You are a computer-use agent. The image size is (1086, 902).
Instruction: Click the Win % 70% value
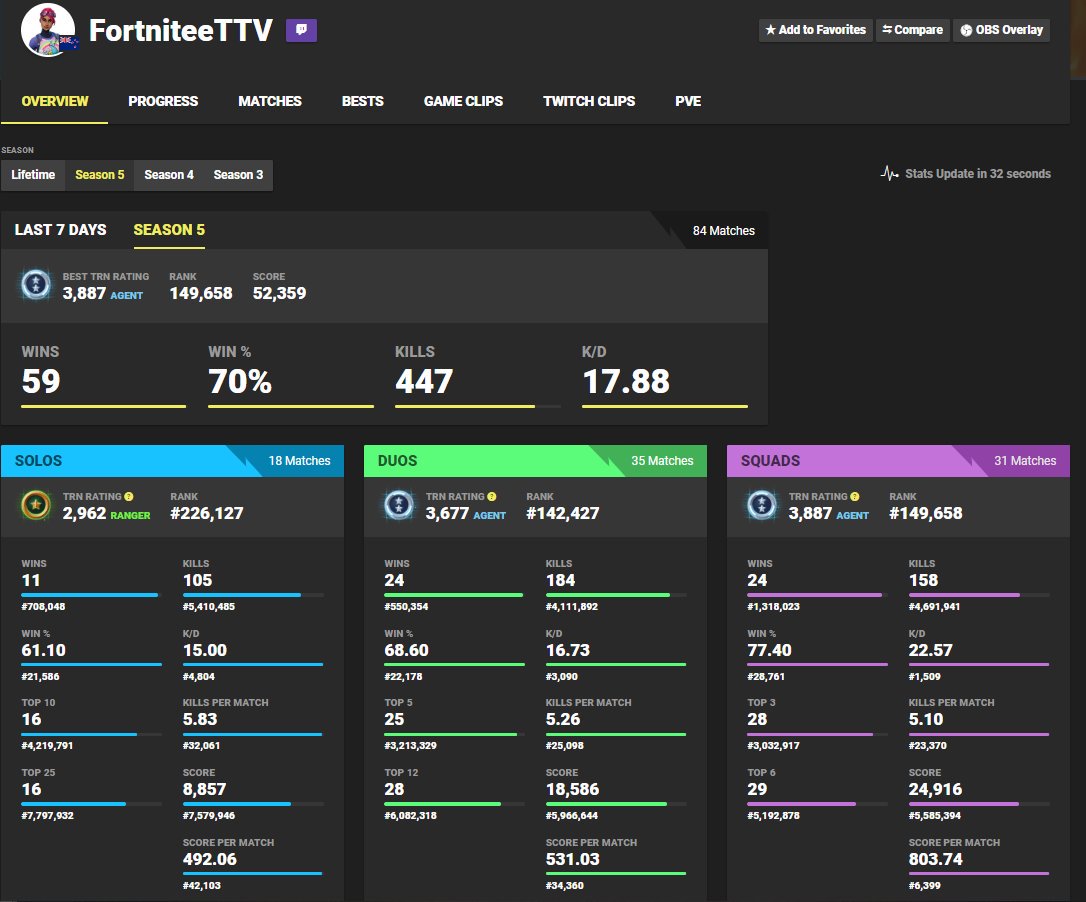240,382
